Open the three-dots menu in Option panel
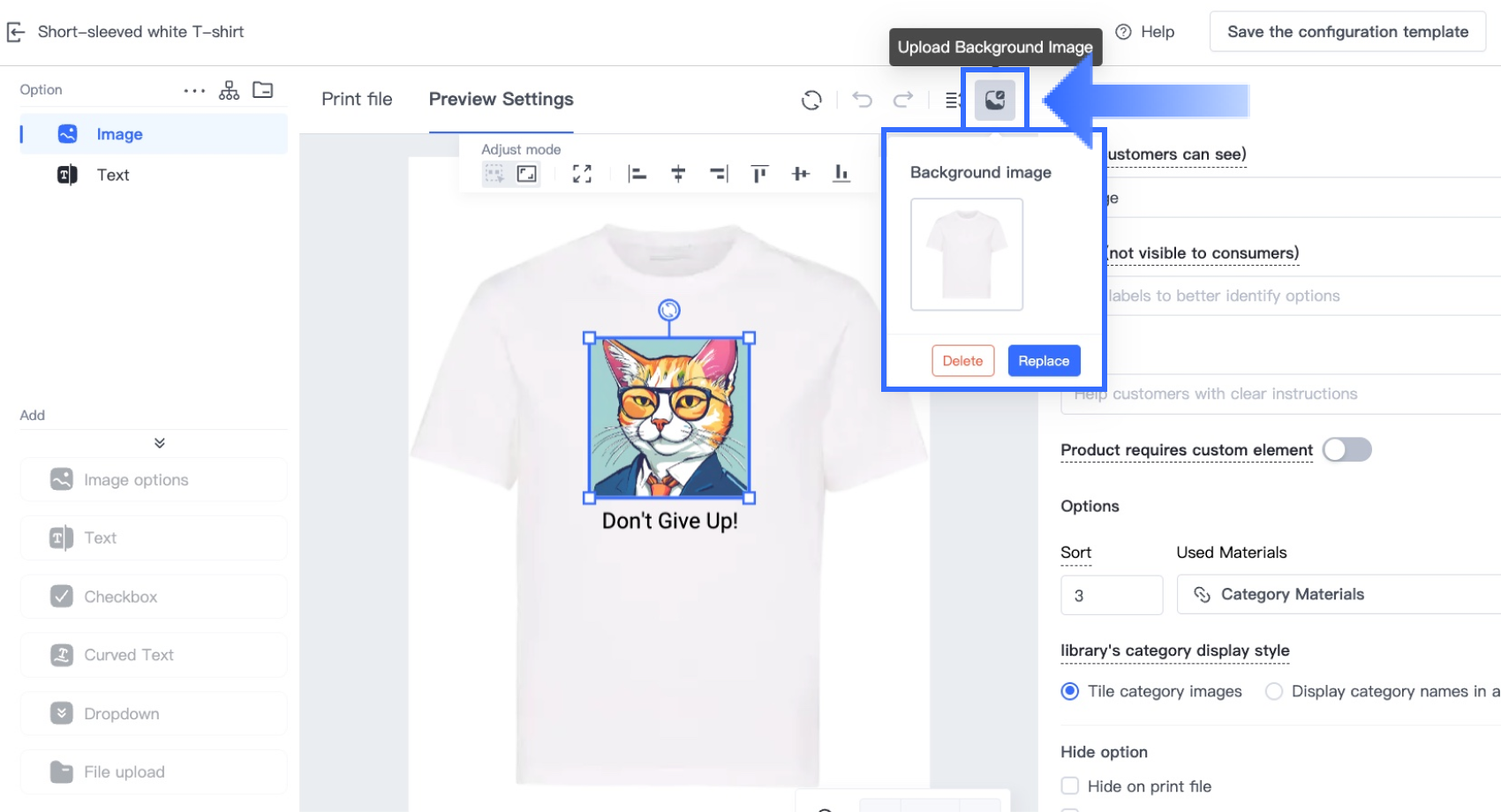Viewport: 1501px width, 812px height. 193,90
